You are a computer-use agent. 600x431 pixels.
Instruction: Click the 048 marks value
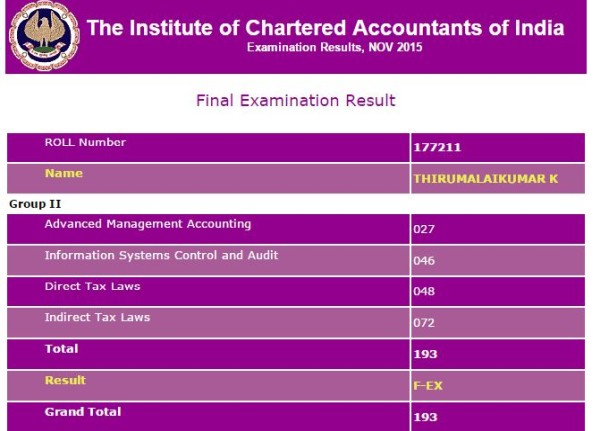tap(424, 292)
